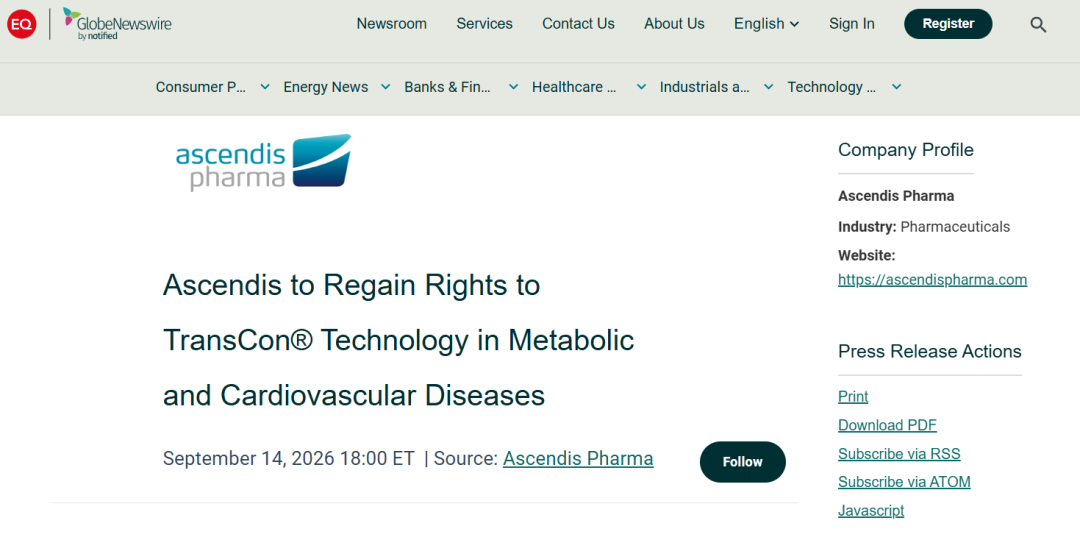
Task: Select the Download PDF link
Action: coord(887,425)
